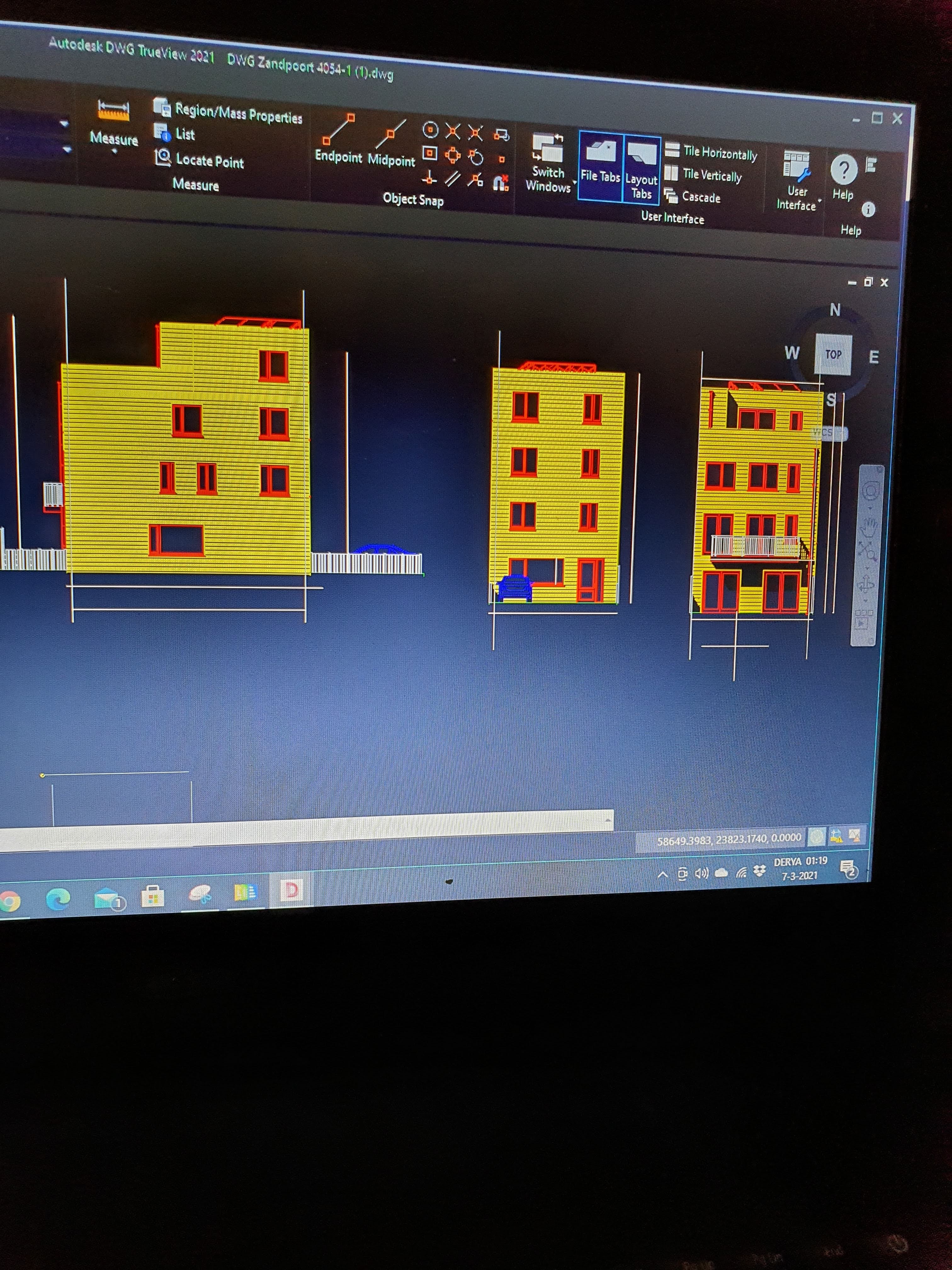952x1270 pixels.
Task: Toggle the File Tabs button
Action: point(600,165)
